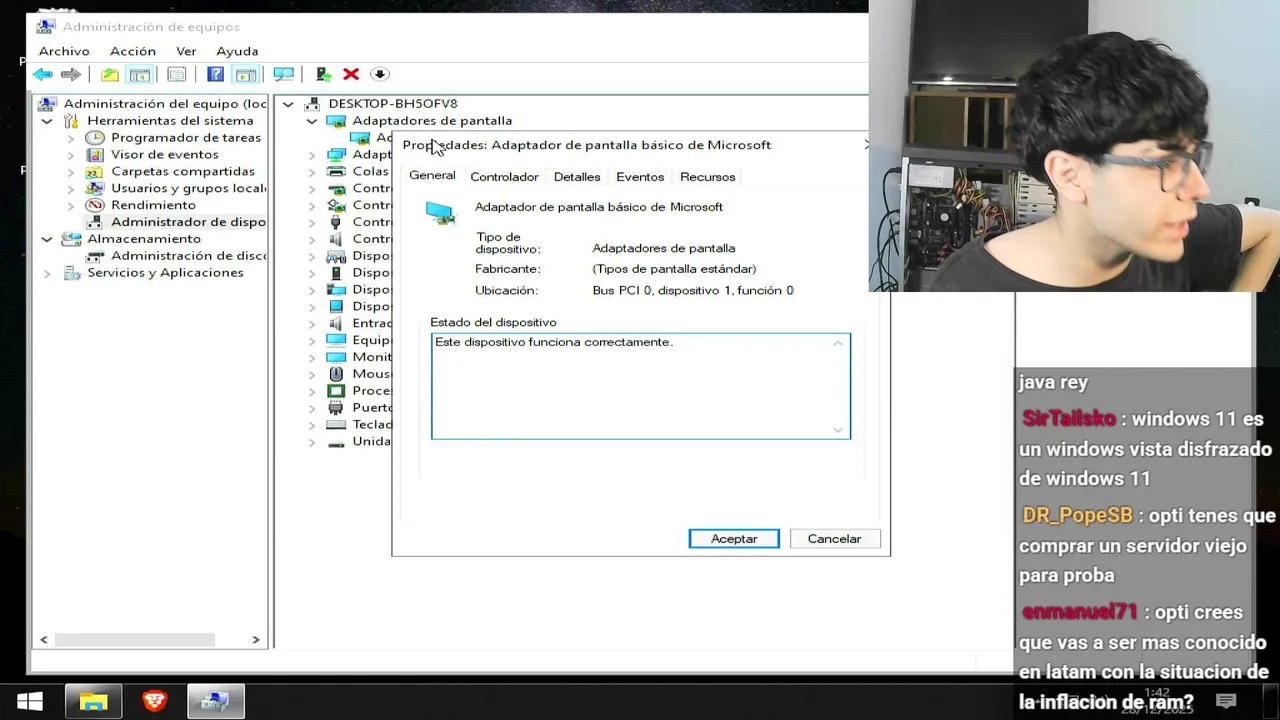Image resolution: width=1280 pixels, height=720 pixels.
Task: Select the General tab
Action: [x=432, y=175]
